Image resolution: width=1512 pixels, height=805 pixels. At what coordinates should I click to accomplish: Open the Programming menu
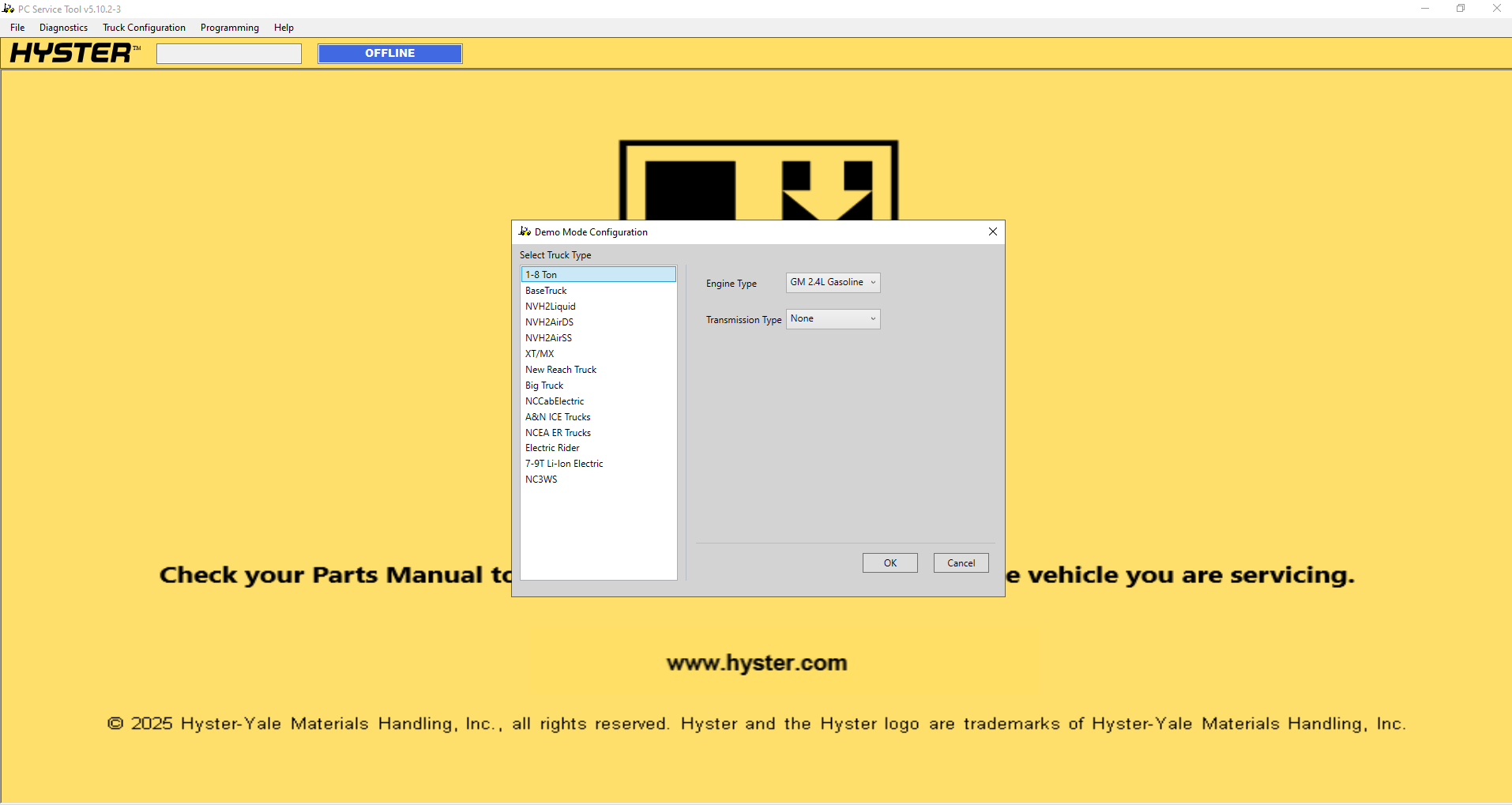tap(229, 28)
